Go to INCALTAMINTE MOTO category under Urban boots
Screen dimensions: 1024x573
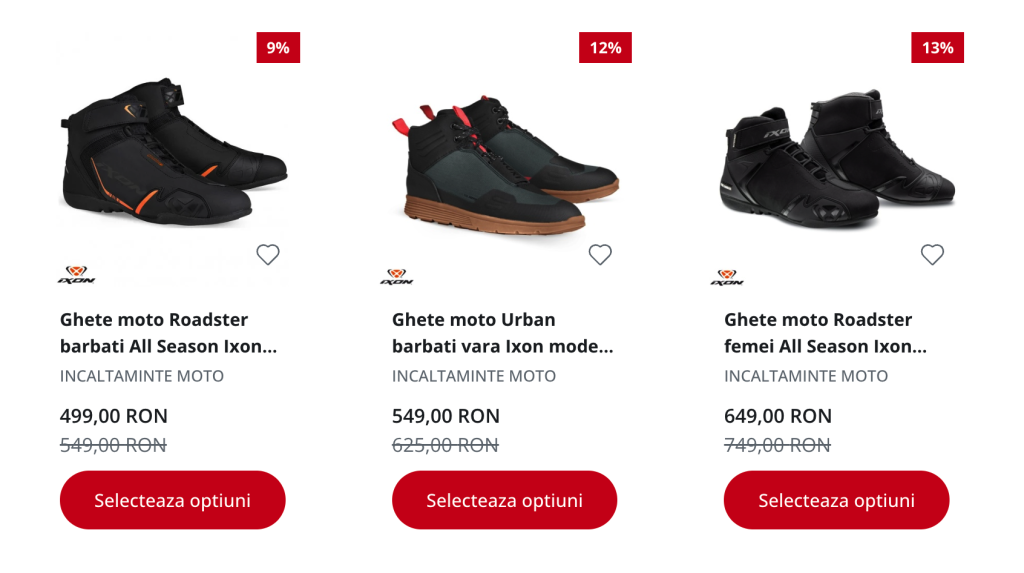474,376
